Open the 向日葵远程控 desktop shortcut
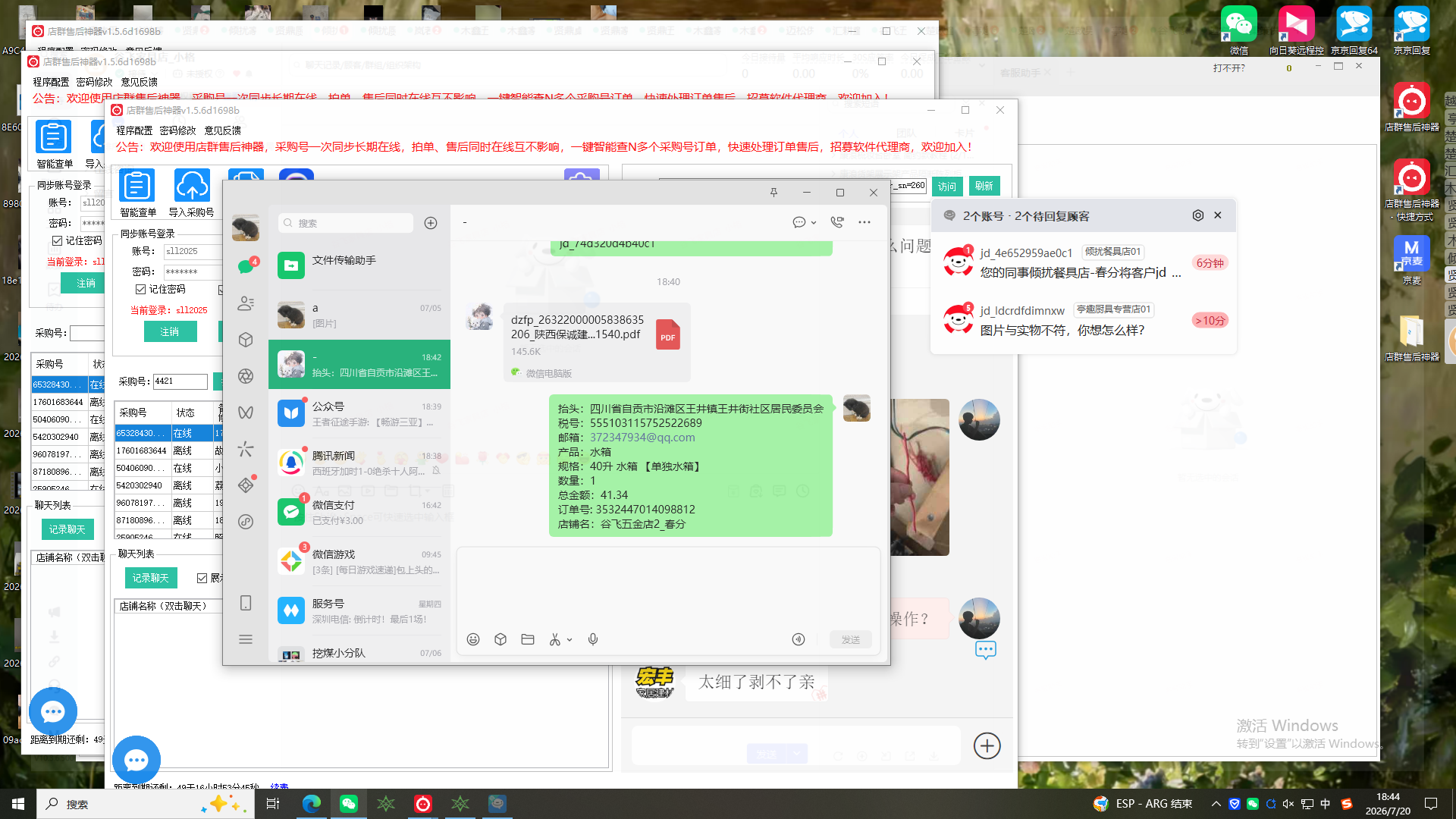The image size is (1456, 819). [x=1296, y=31]
